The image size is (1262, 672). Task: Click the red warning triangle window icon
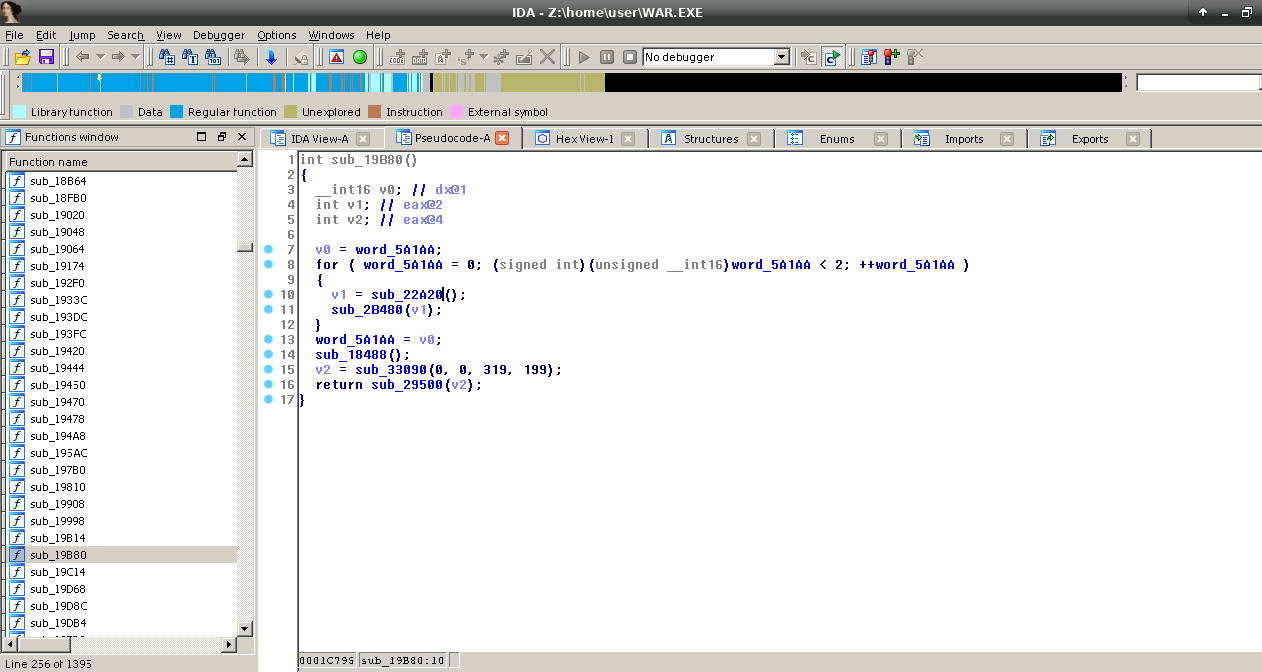(x=337, y=57)
